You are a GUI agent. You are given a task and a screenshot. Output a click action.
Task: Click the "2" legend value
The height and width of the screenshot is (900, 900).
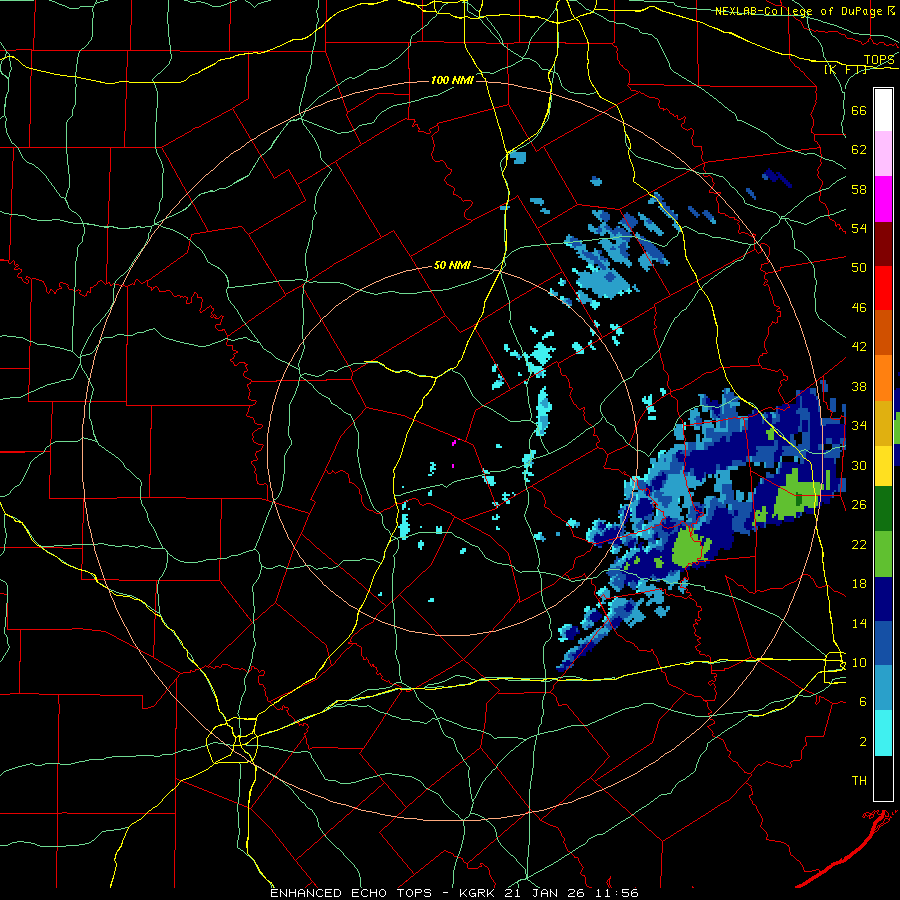click(x=863, y=742)
